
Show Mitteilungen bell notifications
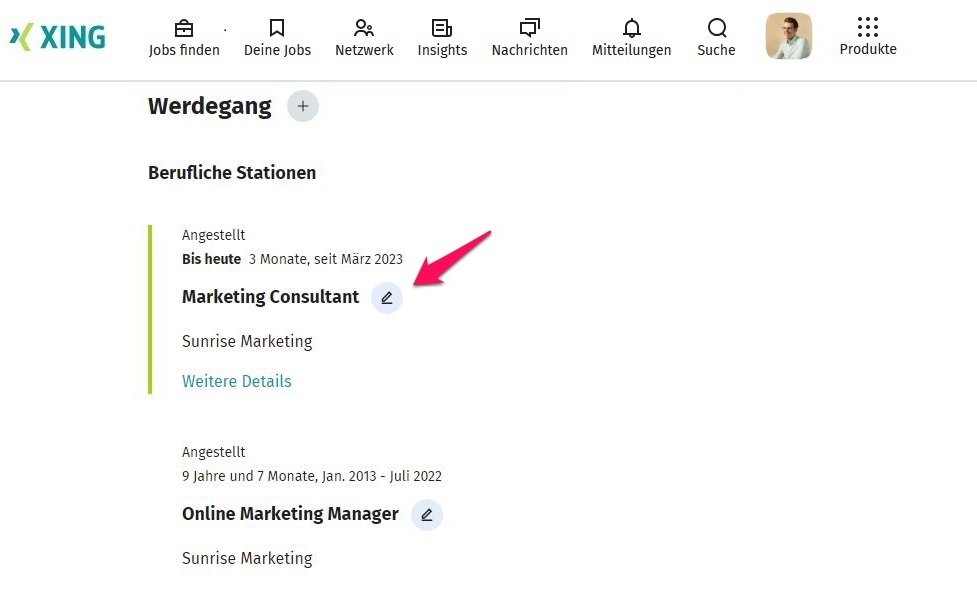click(x=631, y=28)
